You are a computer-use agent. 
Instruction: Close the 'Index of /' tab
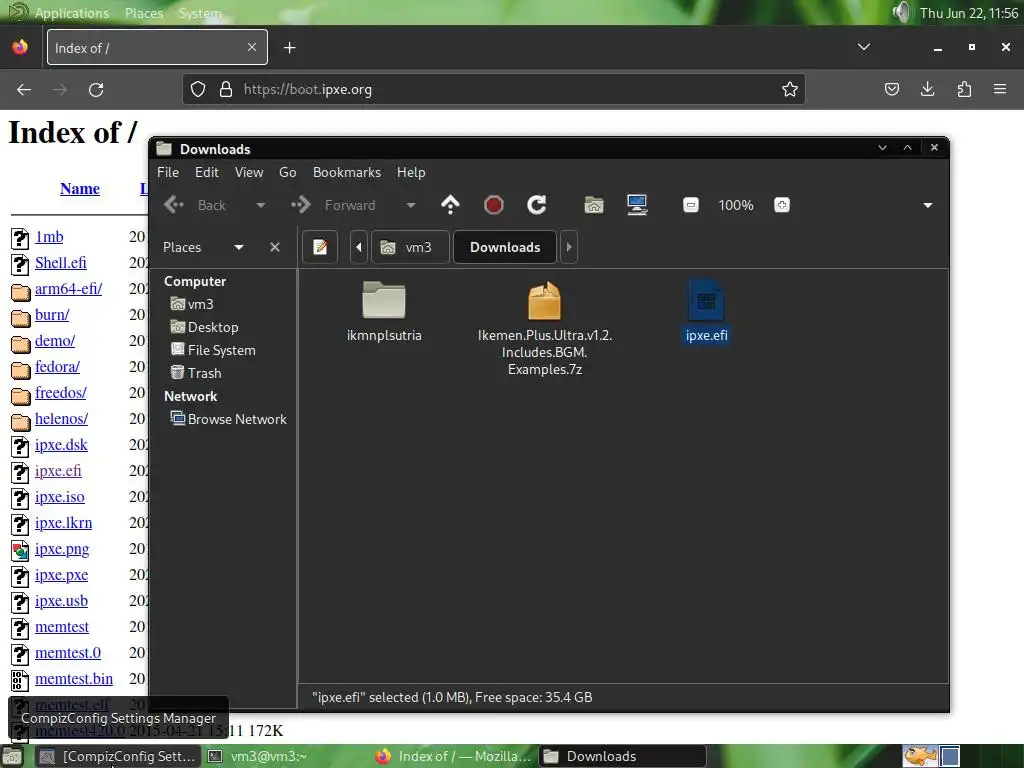(252, 47)
